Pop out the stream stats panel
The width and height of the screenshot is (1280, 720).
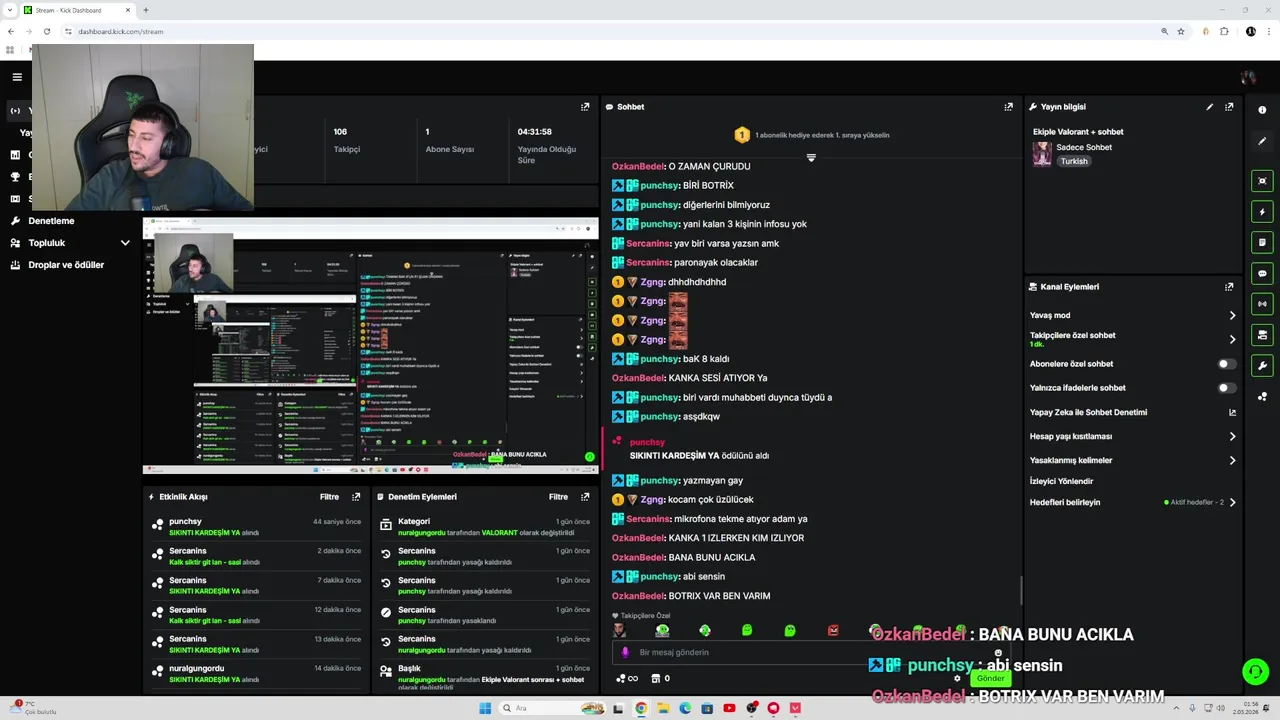tap(585, 107)
